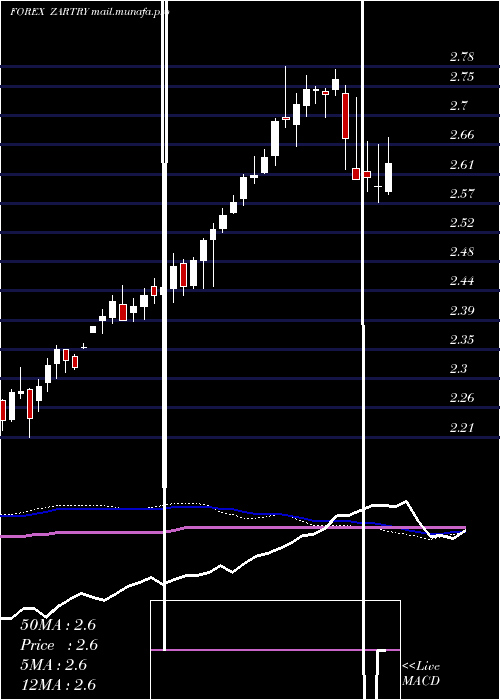
Task: Click the 2.35 price axis label
Action: tap(462, 340)
